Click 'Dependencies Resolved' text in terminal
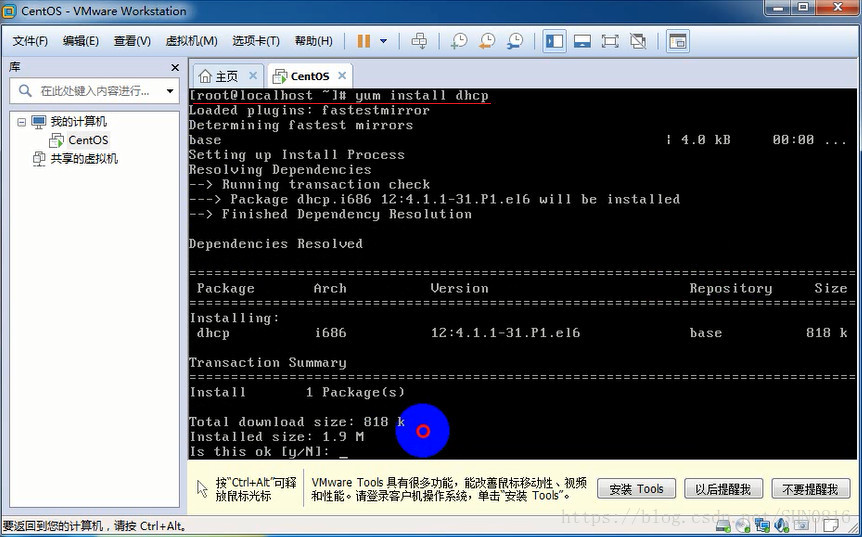Viewport: 862px width, 537px height. (x=276, y=244)
